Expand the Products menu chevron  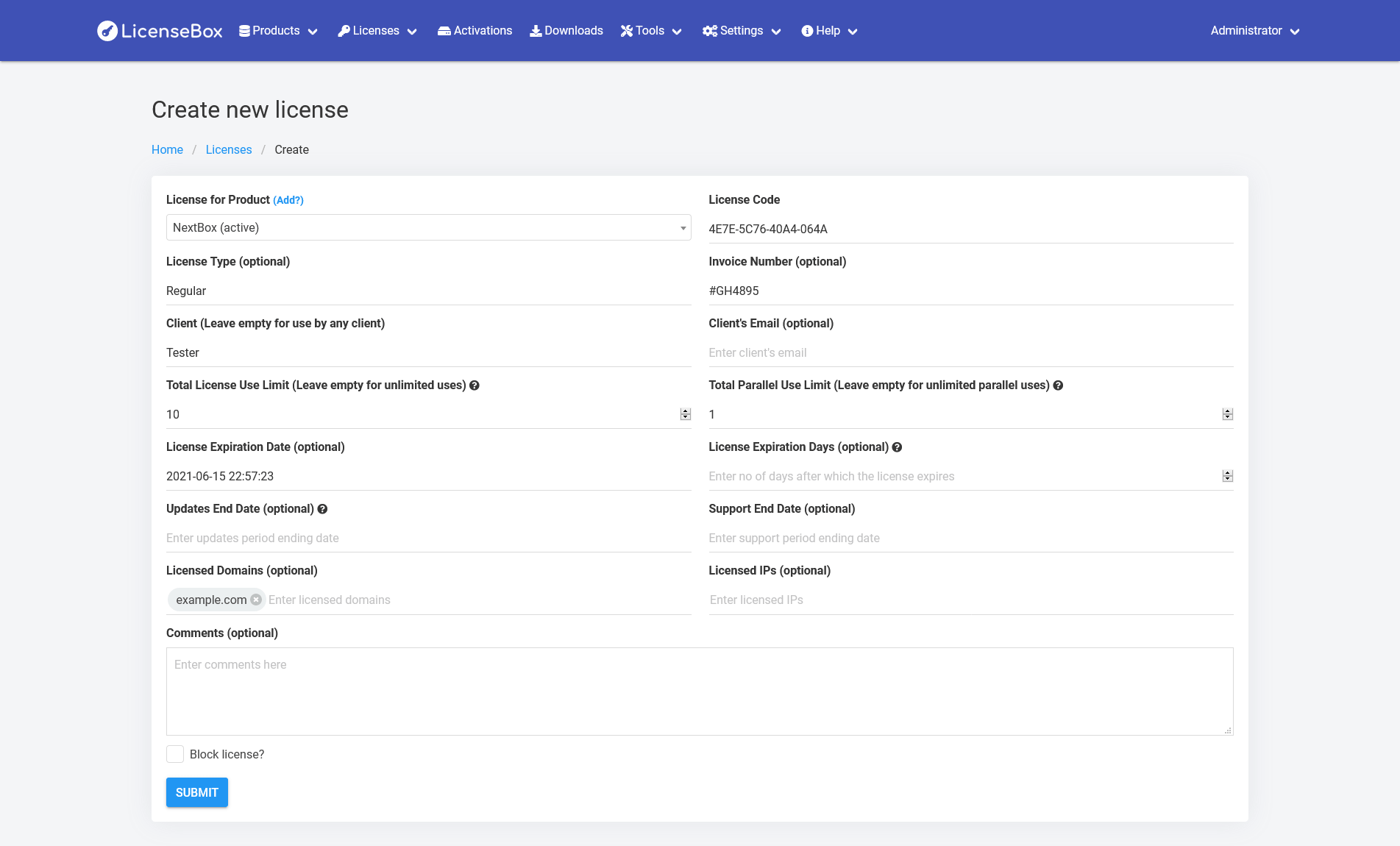pos(313,32)
